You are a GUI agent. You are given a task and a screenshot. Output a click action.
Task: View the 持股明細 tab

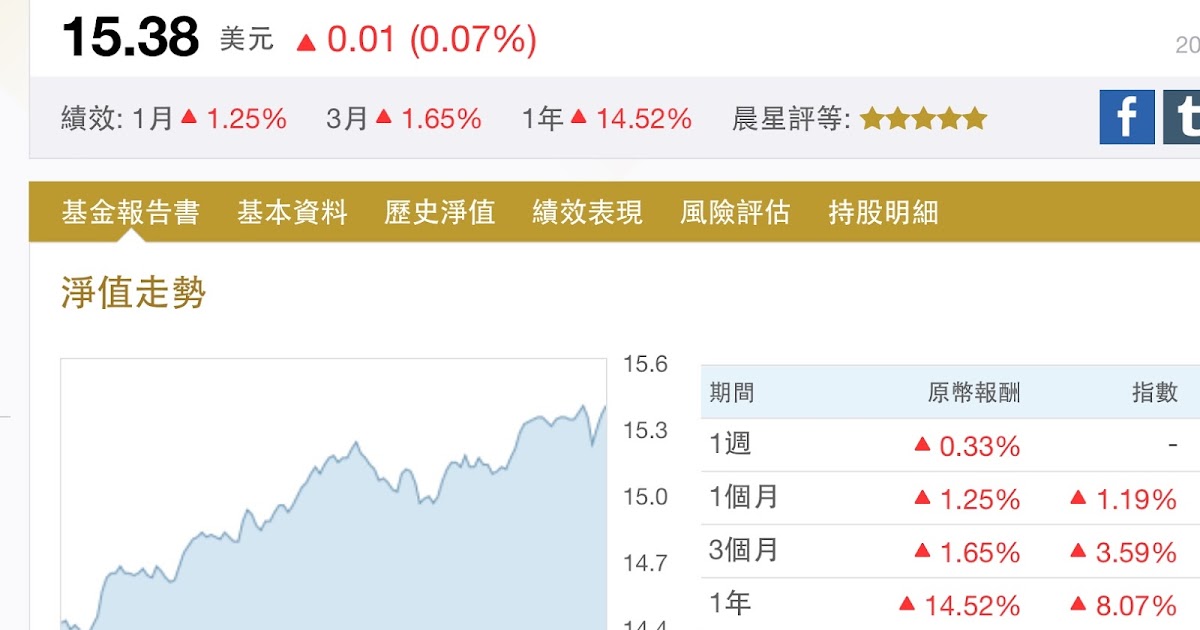[881, 212]
